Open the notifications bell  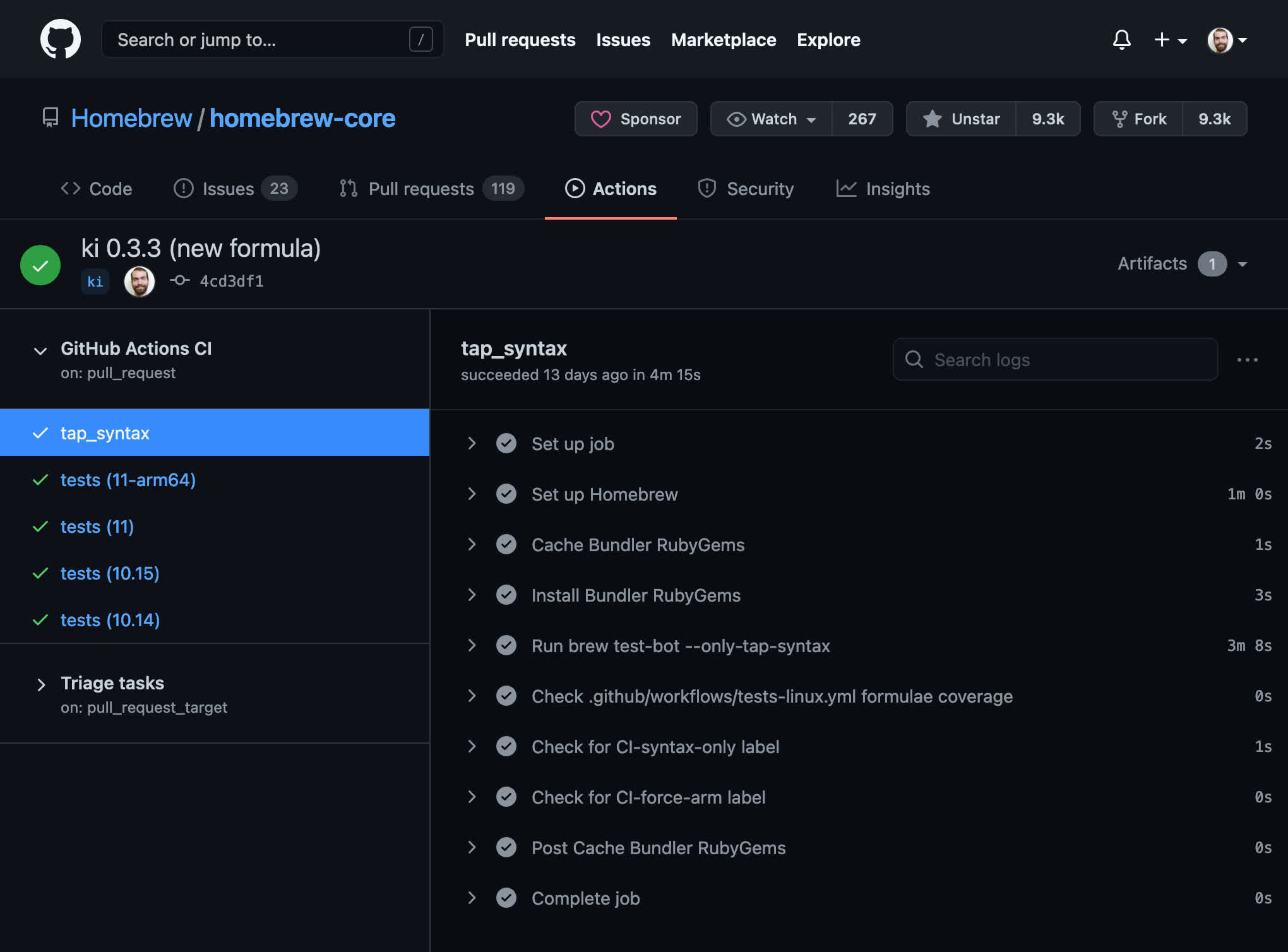1121,40
